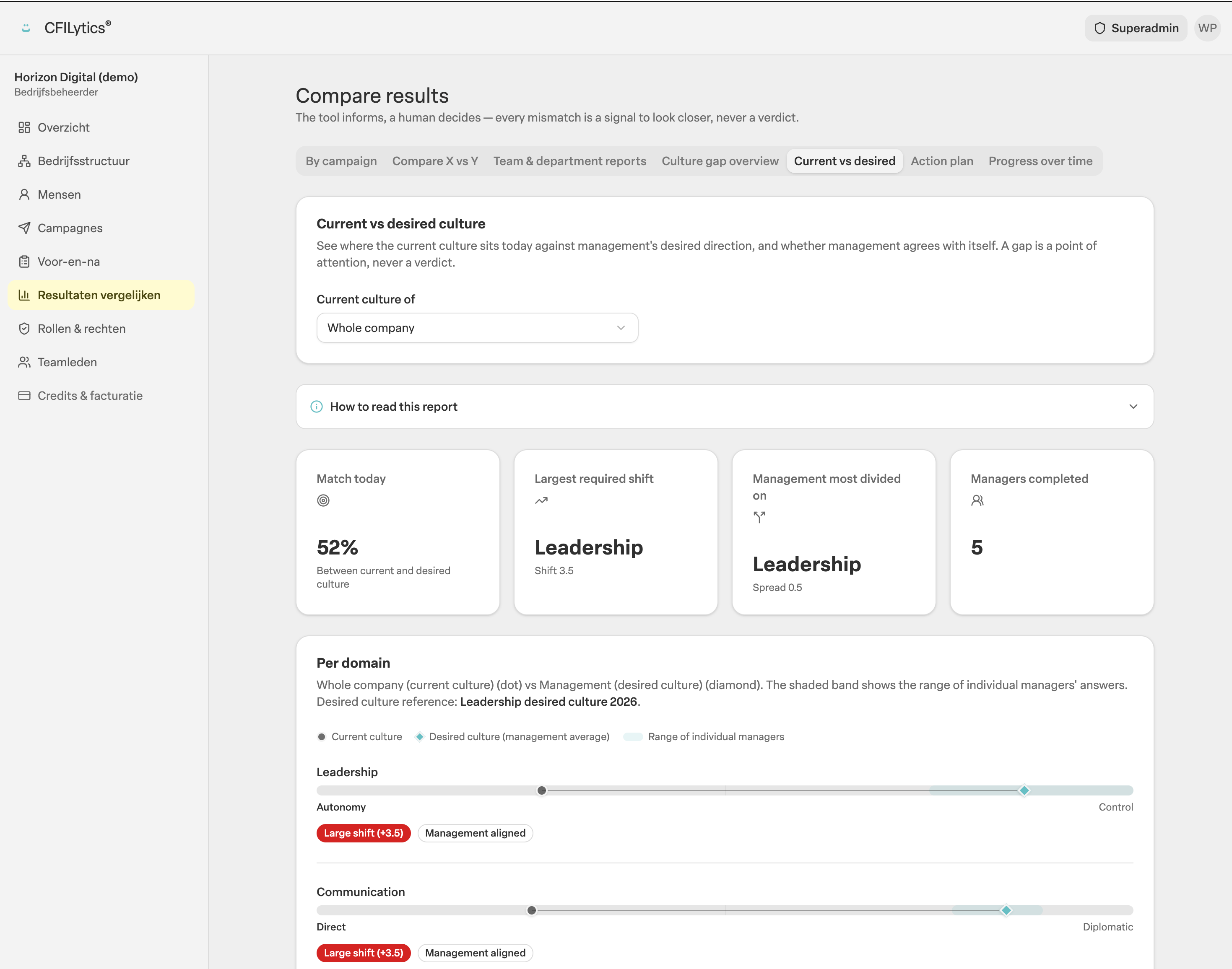
Task: Click the Teamleden people icon
Action: pos(24,361)
